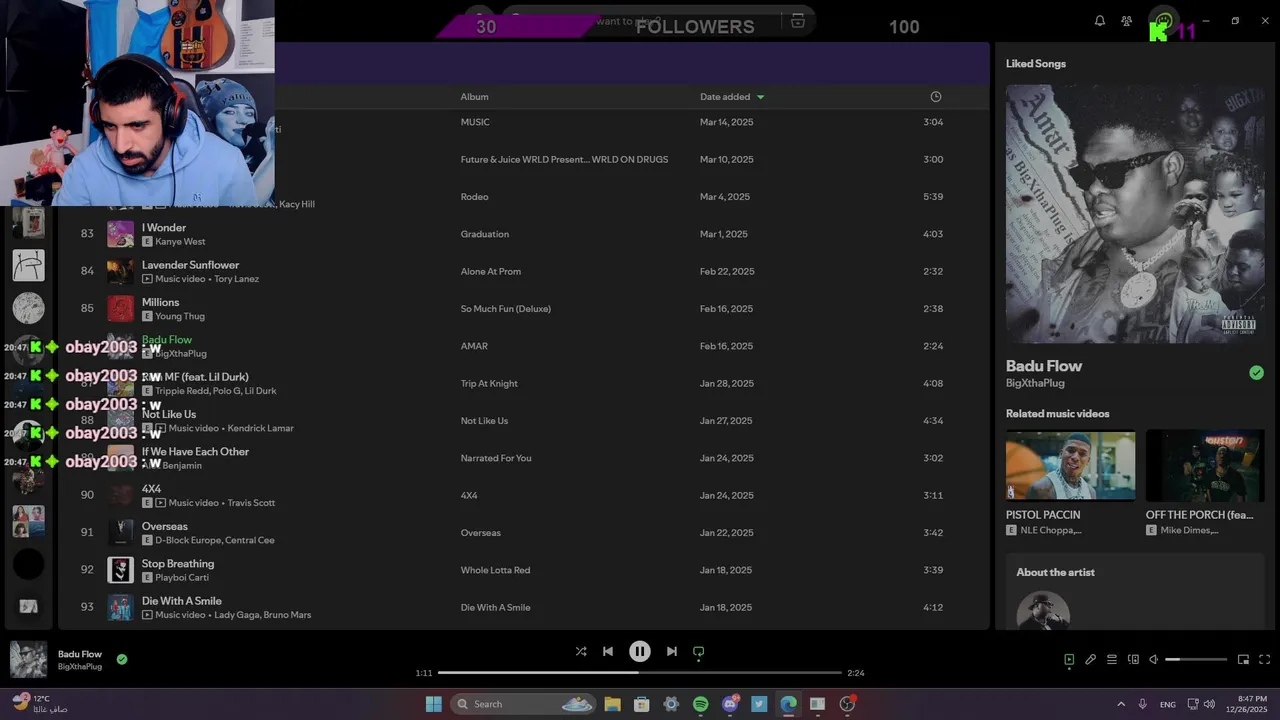The image size is (1280, 720).
Task: Play Die With A Smile
Action: 182,601
